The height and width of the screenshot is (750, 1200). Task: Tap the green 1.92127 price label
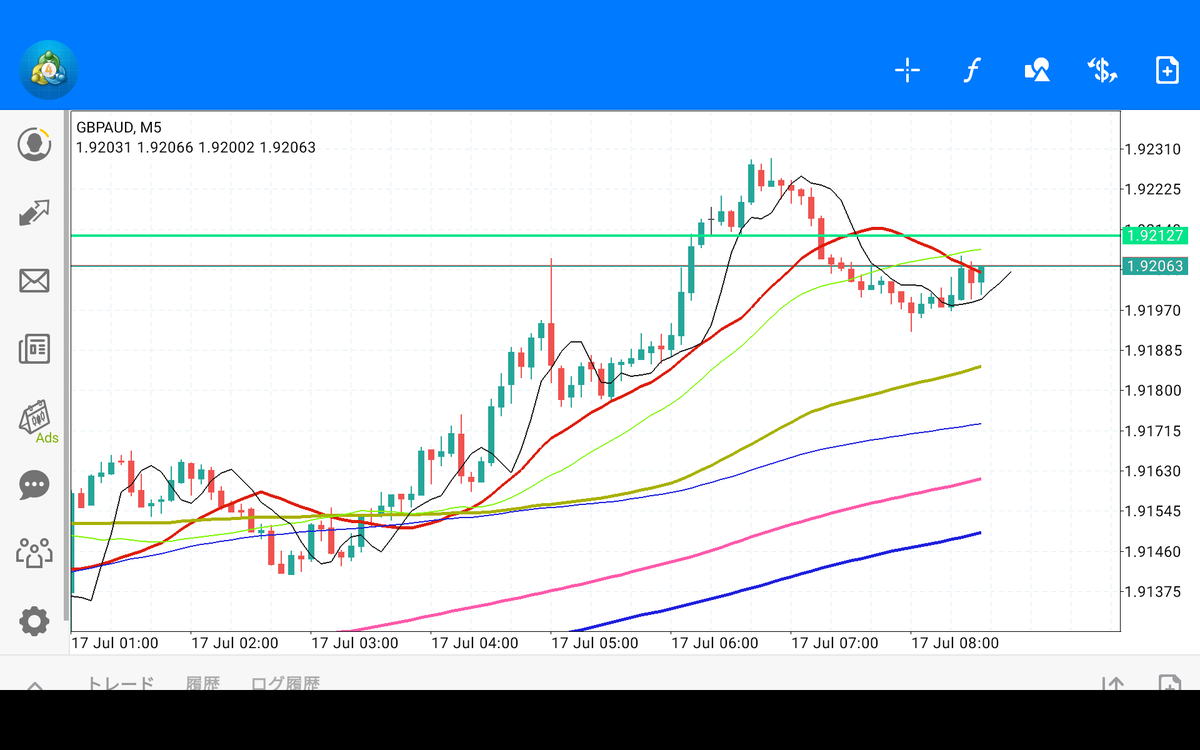pyautogui.click(x=1154, y=236)
